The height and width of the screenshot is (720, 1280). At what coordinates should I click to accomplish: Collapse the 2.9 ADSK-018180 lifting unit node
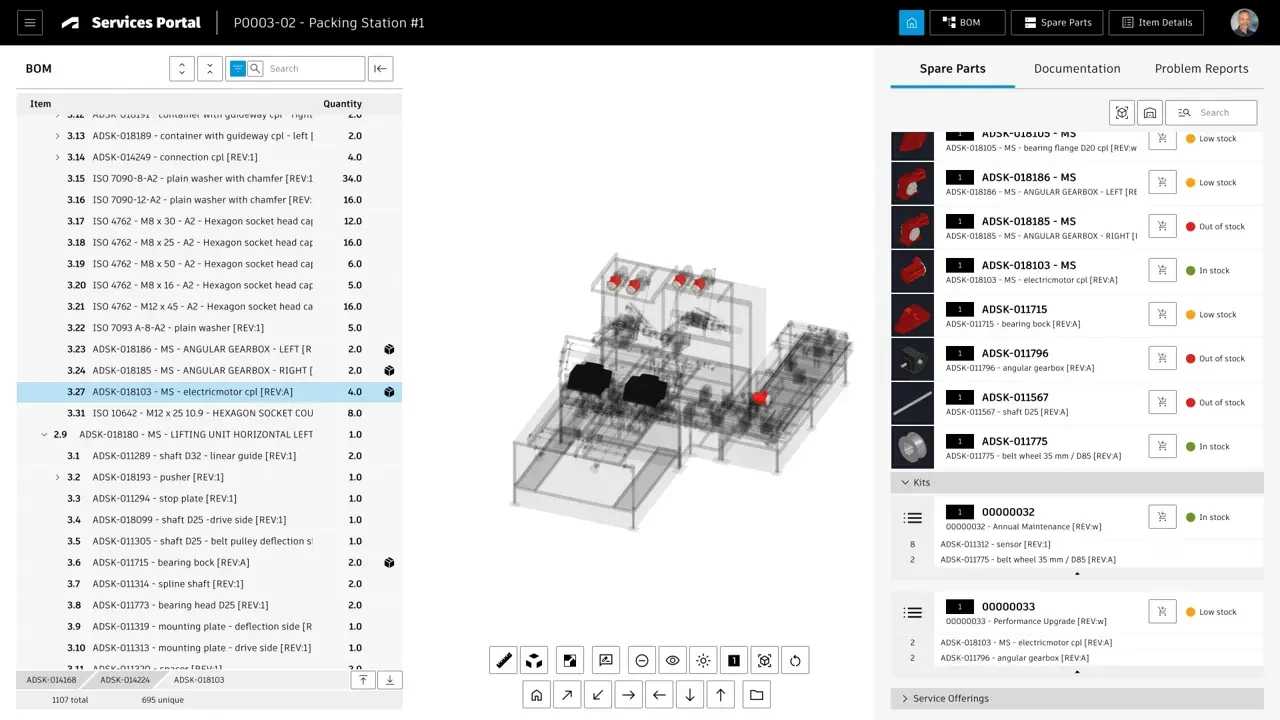[44, 435]
